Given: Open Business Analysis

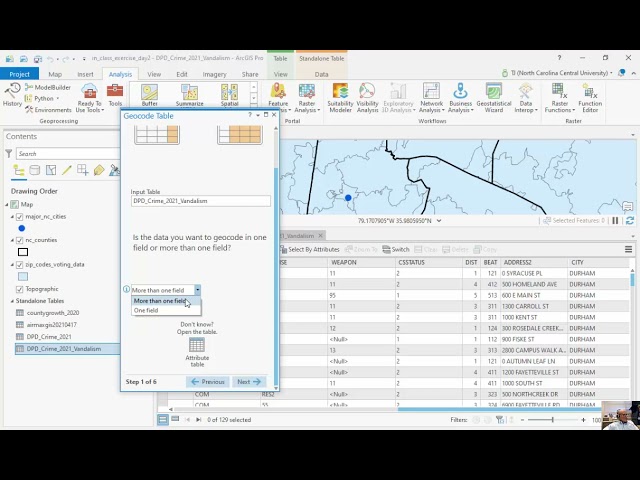Looking at the screenshot, I should [460, 98].
